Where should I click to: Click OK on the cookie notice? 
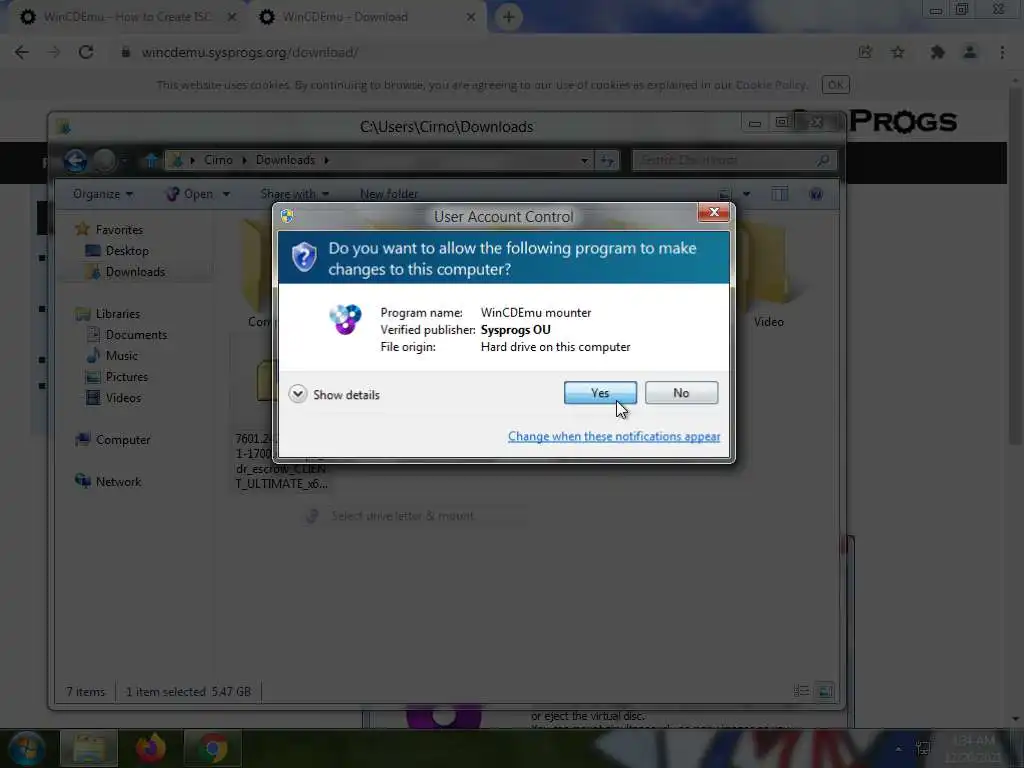[835, 85]
